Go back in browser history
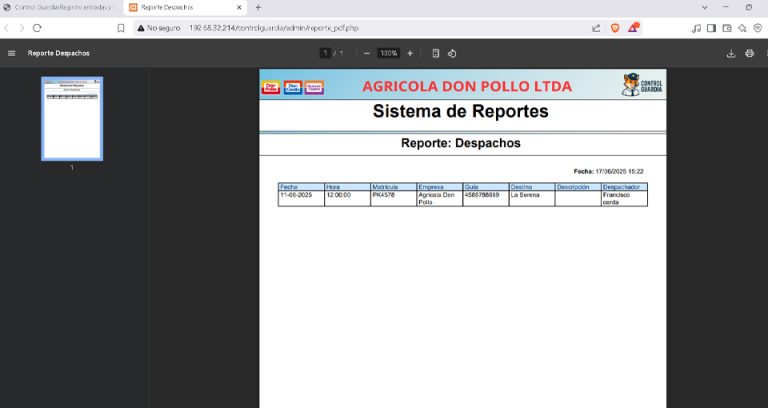Viewport: 768px width, 408px height. (x=6, y=28)
